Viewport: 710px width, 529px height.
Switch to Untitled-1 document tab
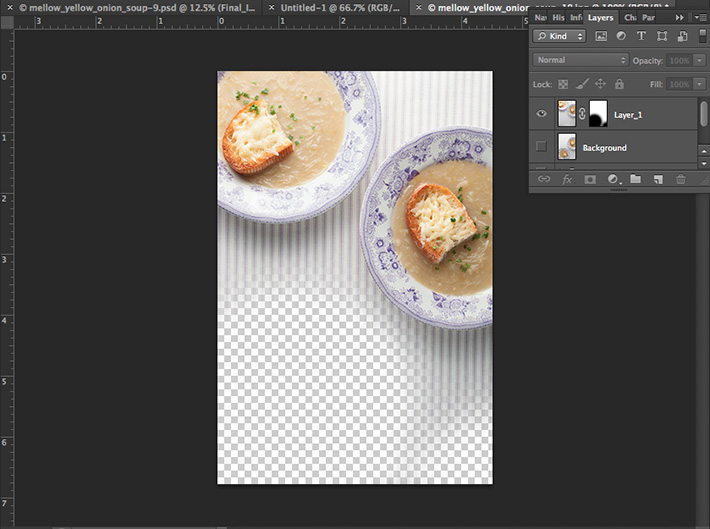(340, 8)
